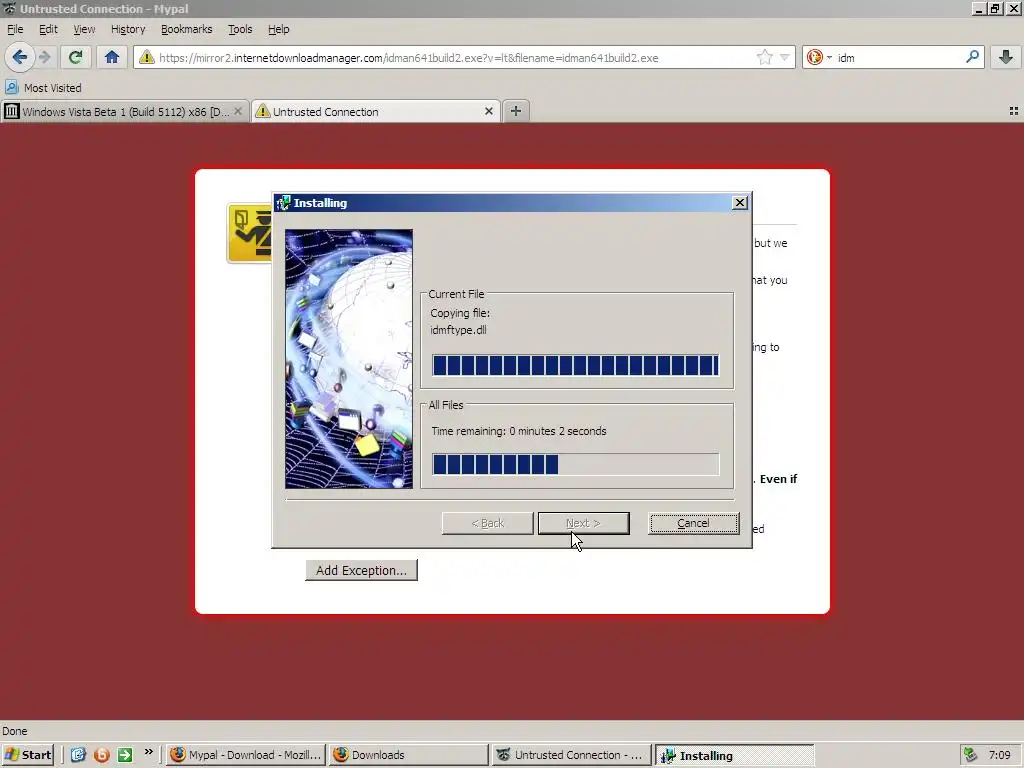Click the Add Exception button
The width and height of the screenshot is (1024, 768).
click(x=361, y=570)
